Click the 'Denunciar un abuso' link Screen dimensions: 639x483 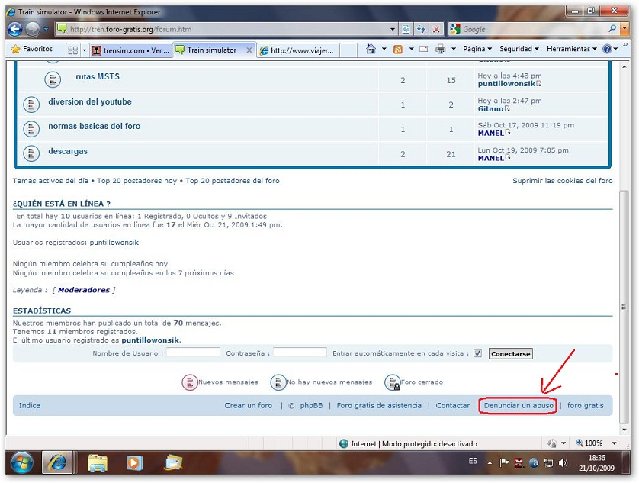click(517, 405)
